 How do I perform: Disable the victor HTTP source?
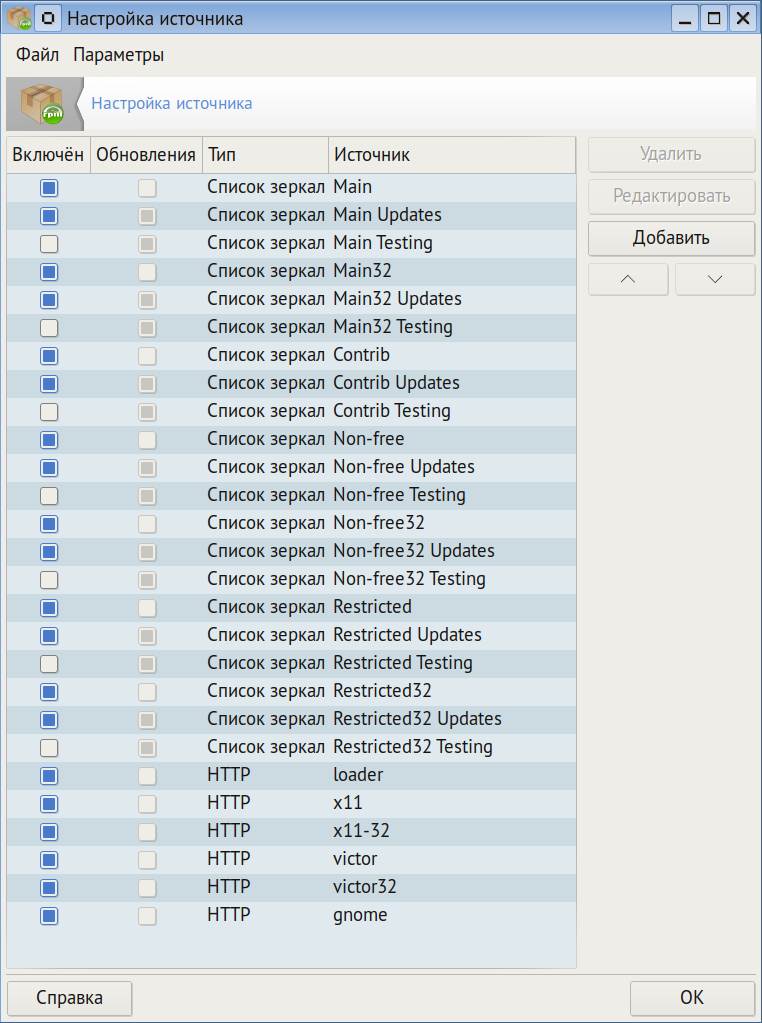tap(49, 861)
